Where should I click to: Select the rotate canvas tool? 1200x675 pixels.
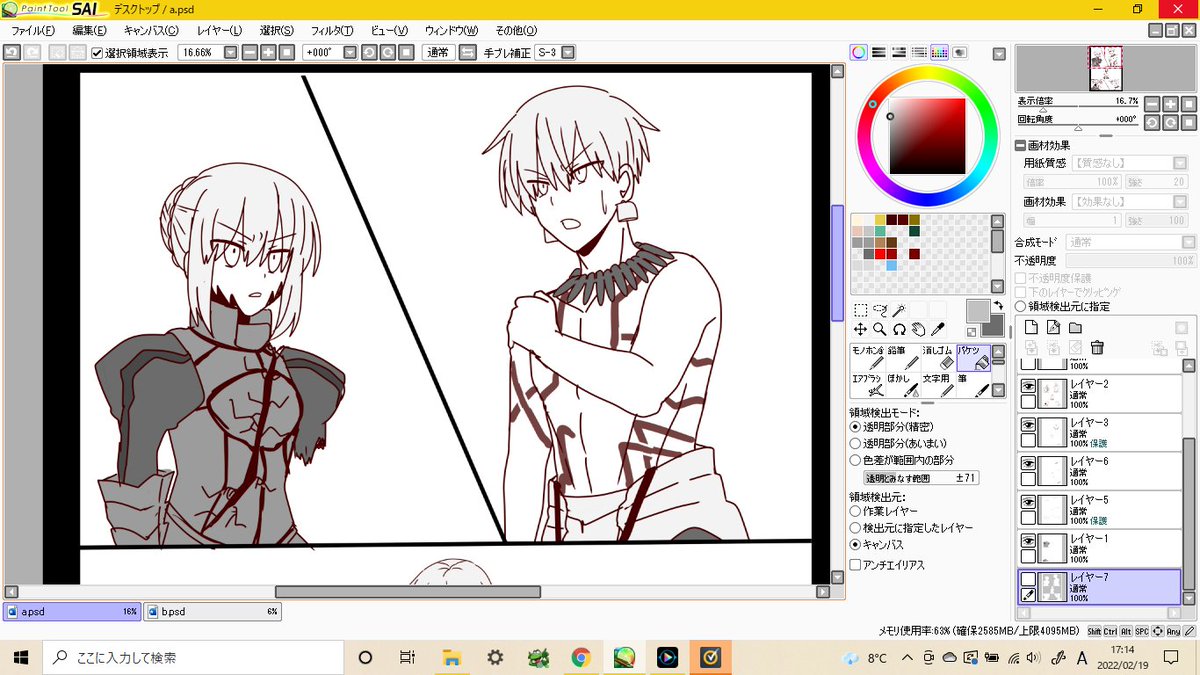coord(899,329)
